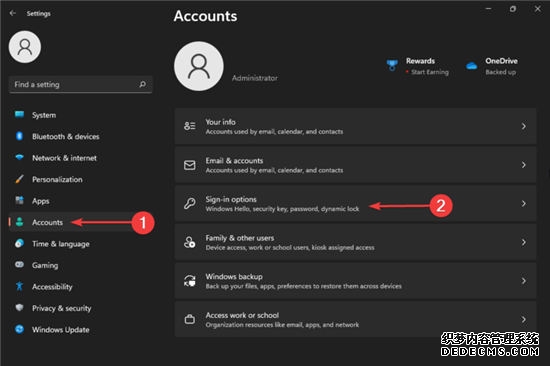Click the Rewards Start Earning link
The image size is (550, 366).
point(430,72)
